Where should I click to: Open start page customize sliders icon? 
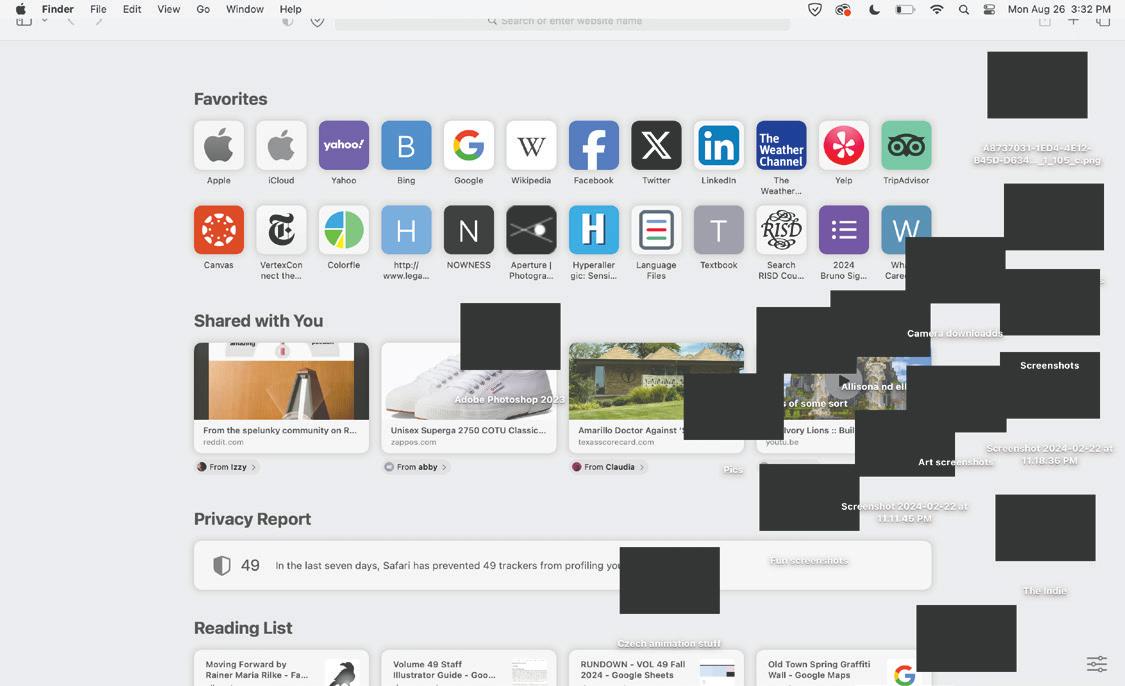click(x=1096, y=664)
